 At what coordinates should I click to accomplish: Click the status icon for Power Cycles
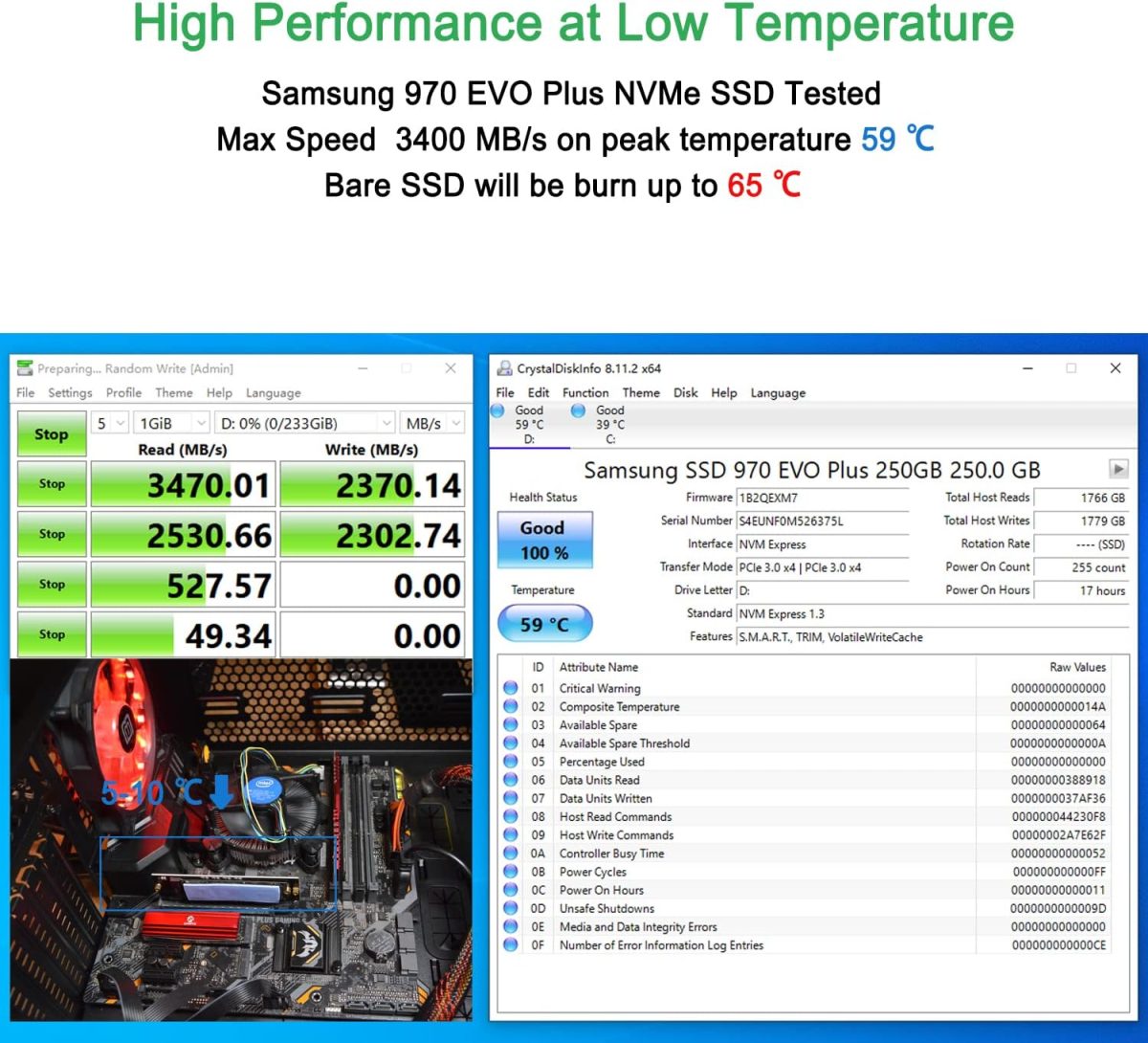point(511,872)
